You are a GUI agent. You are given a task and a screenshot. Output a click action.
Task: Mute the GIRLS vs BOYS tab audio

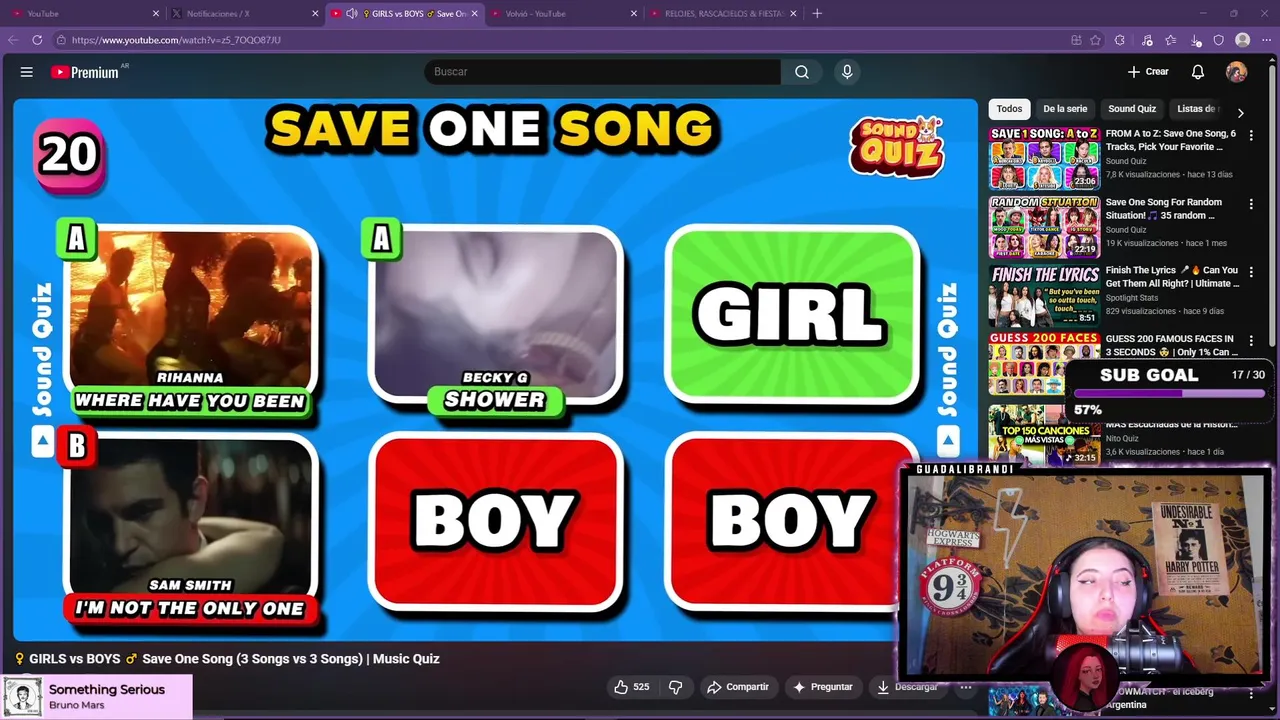point(351,13)
